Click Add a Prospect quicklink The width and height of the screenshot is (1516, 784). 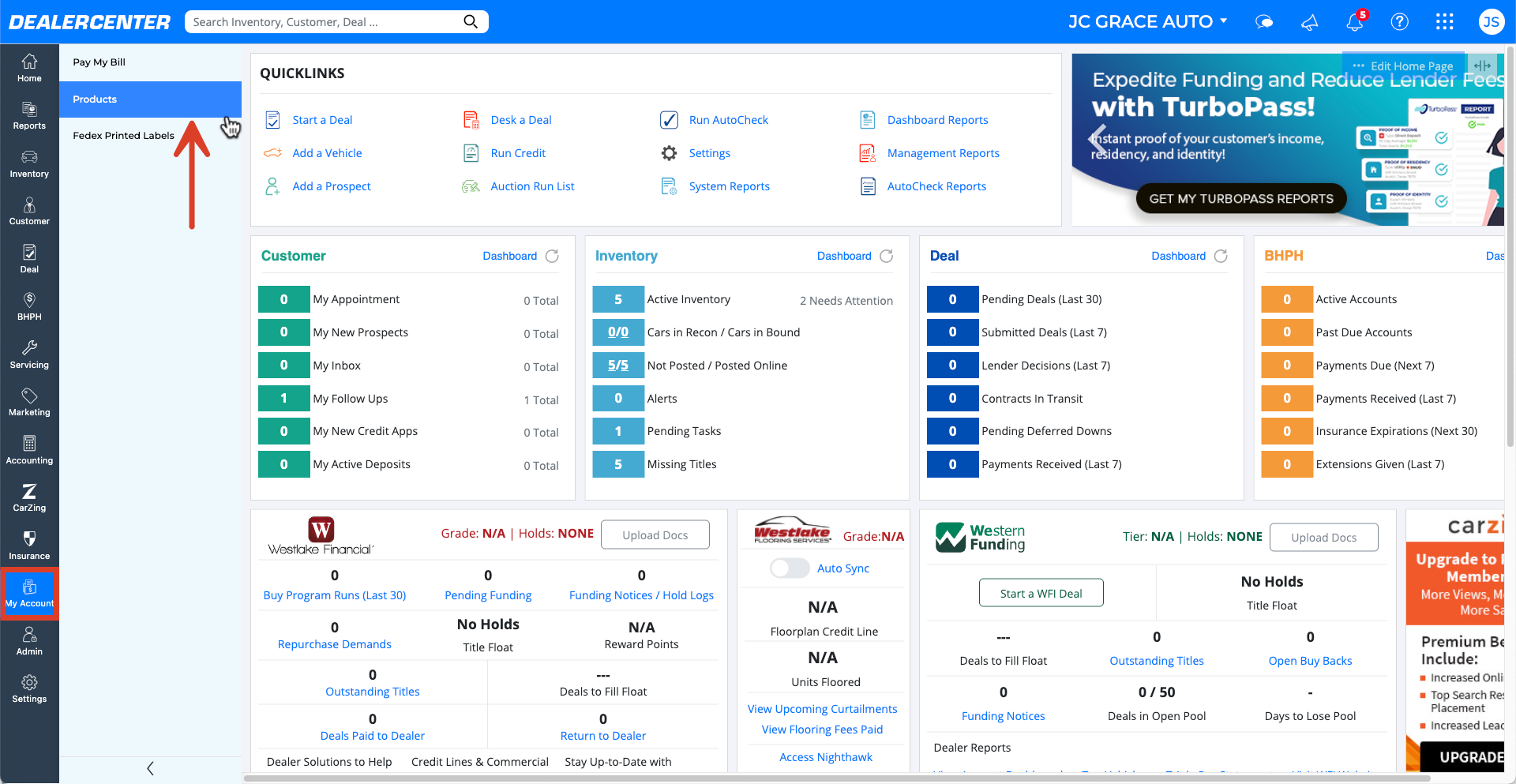332,186
